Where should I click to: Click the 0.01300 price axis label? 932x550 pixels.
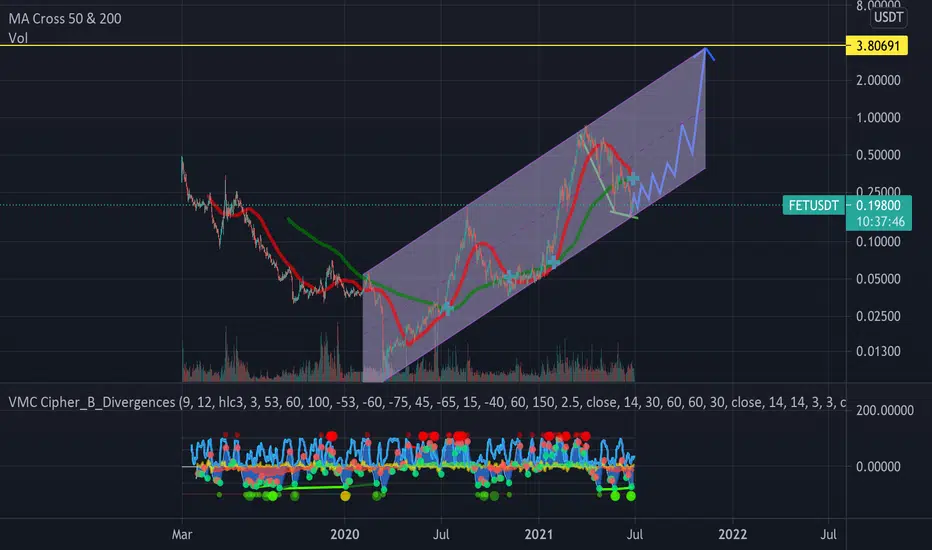[x=878, y=351]
